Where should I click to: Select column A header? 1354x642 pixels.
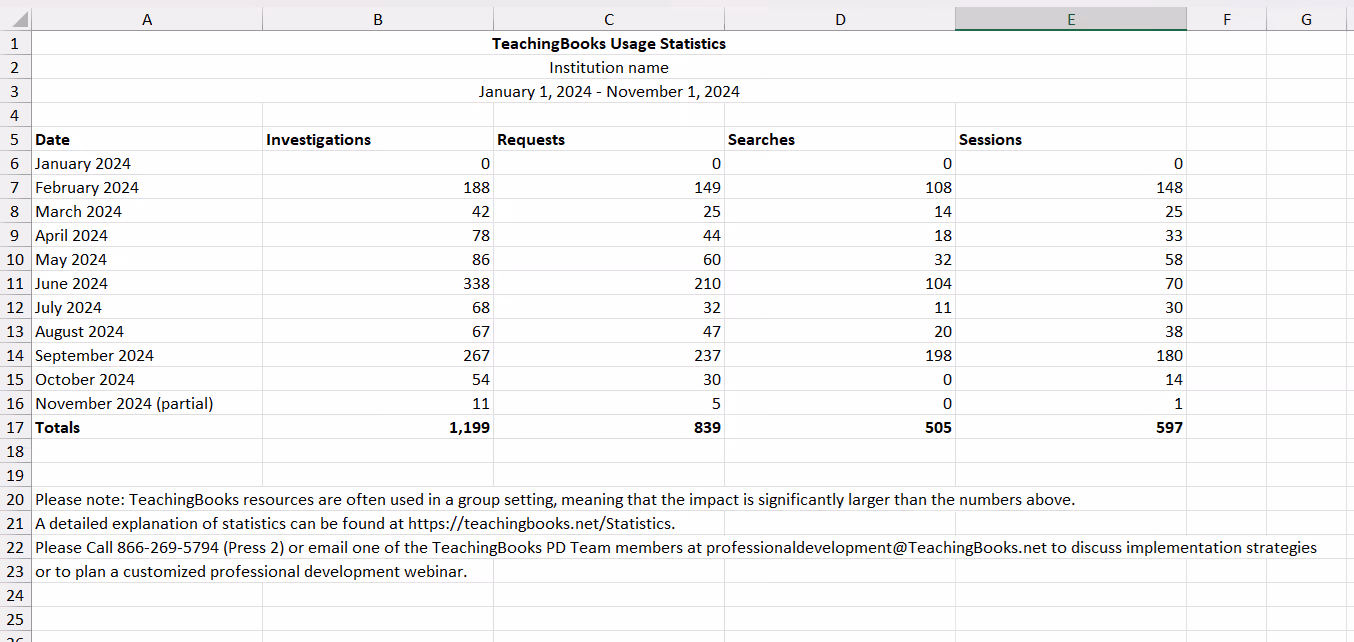click(x=148, y=19)
